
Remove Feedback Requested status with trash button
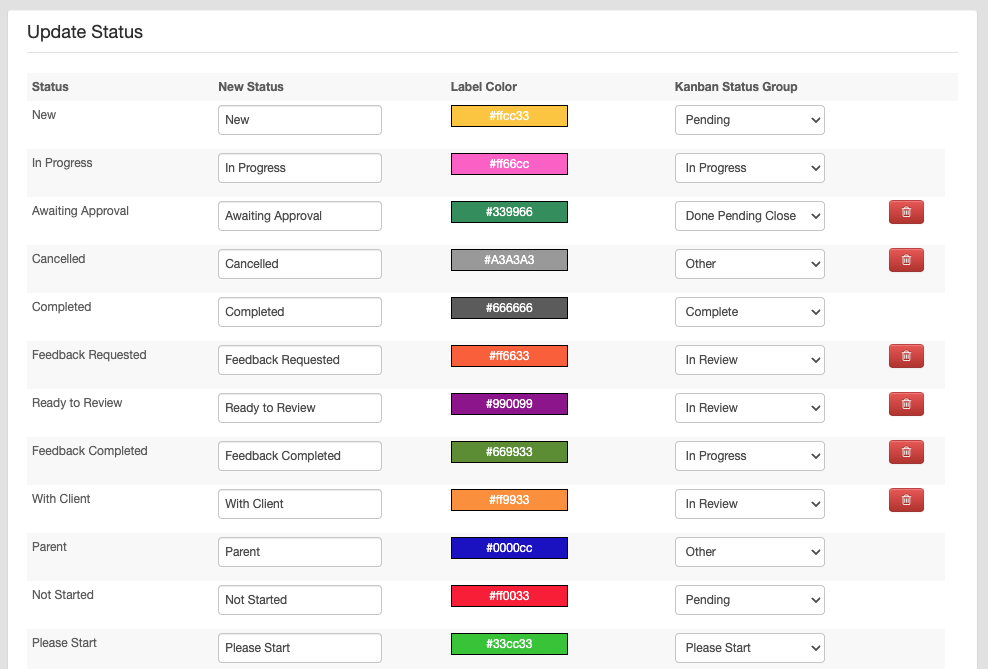(906, 356)
